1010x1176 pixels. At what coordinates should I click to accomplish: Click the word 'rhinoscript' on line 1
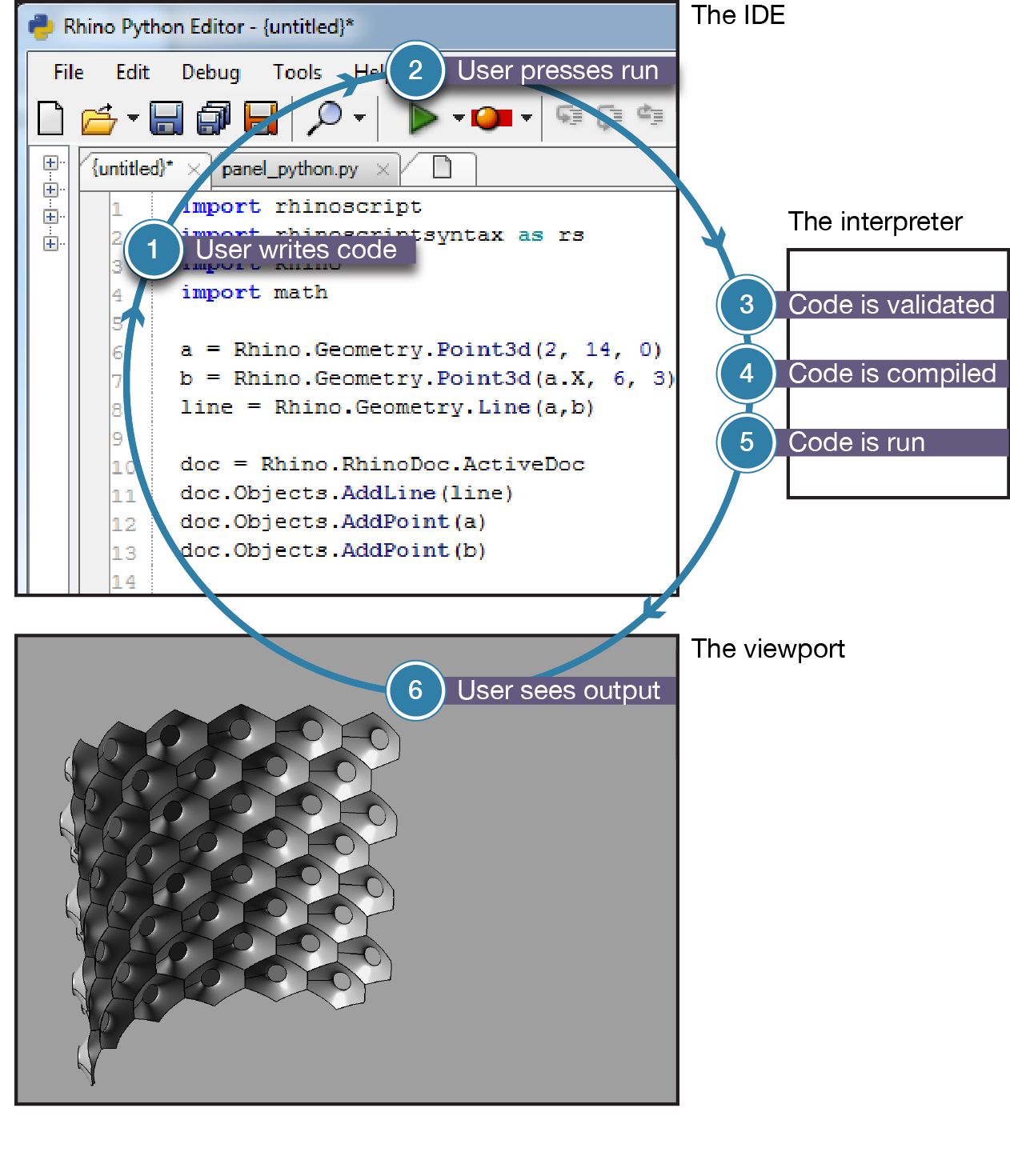click(x=348, y=207)
